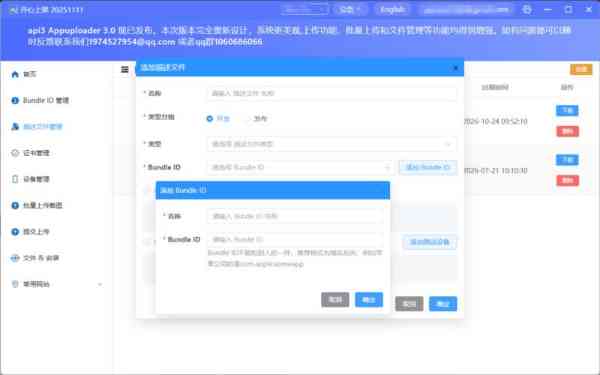Click the round icon beside the account email
Viewport: 600px width, 375px height.
point(527,10)
